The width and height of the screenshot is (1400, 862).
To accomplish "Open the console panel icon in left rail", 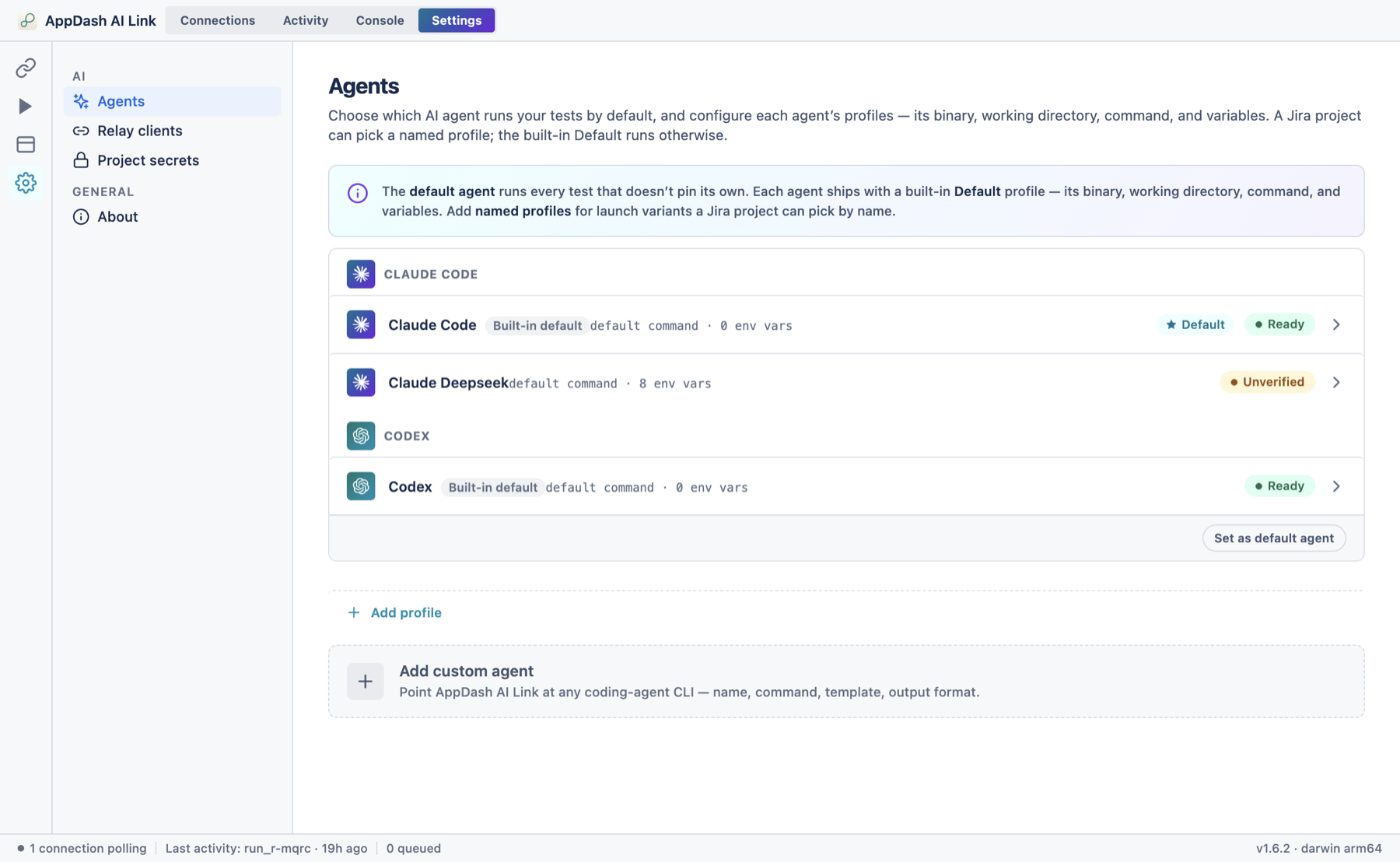I will (x=26, y=144).
